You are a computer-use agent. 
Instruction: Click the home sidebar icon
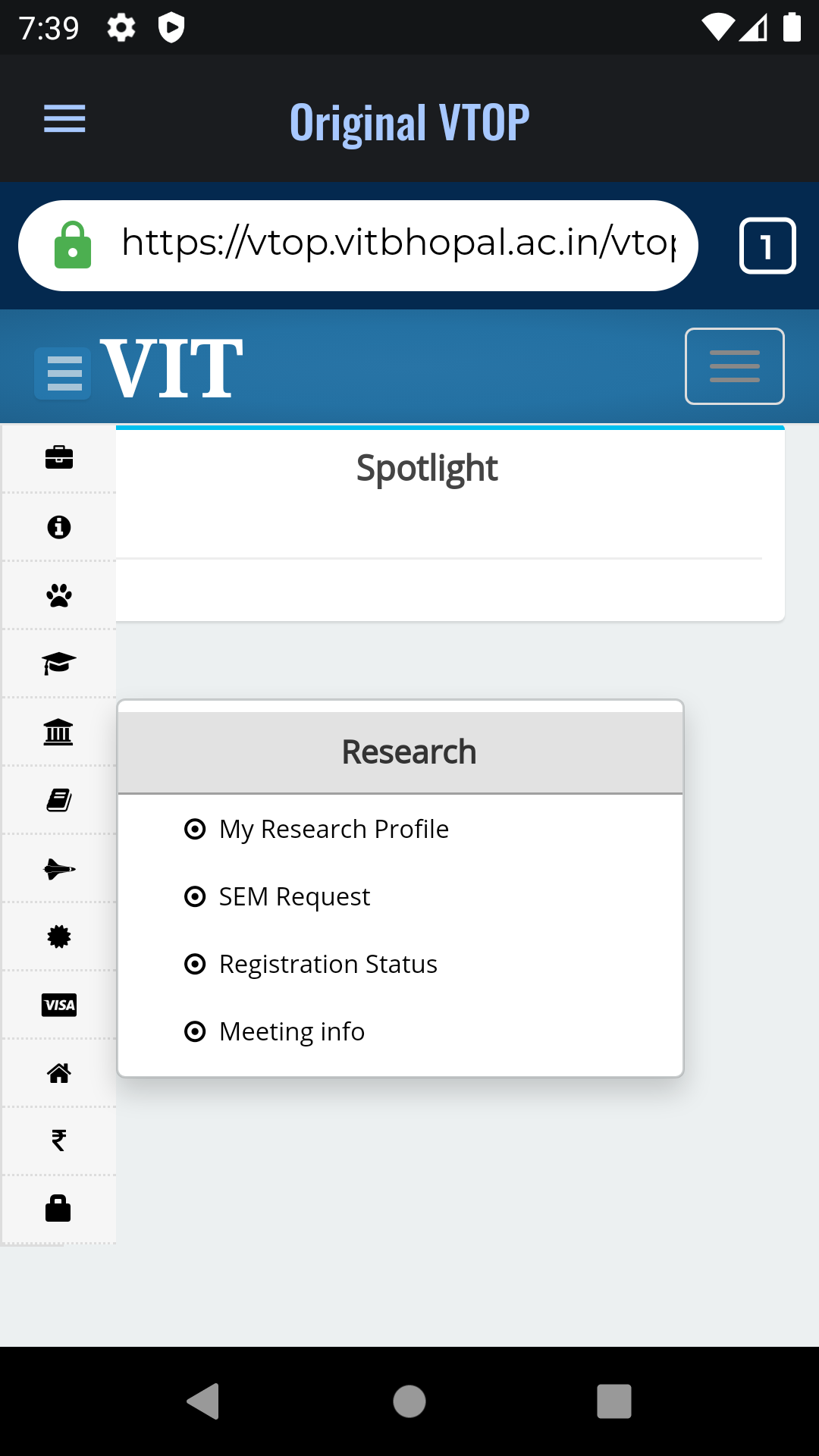(59, 1072)
